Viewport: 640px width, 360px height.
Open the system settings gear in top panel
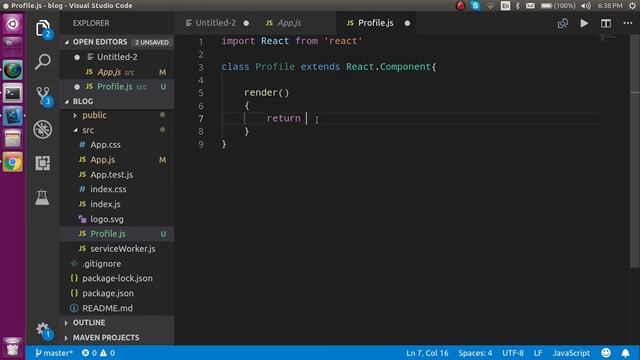tap(632, 6)
